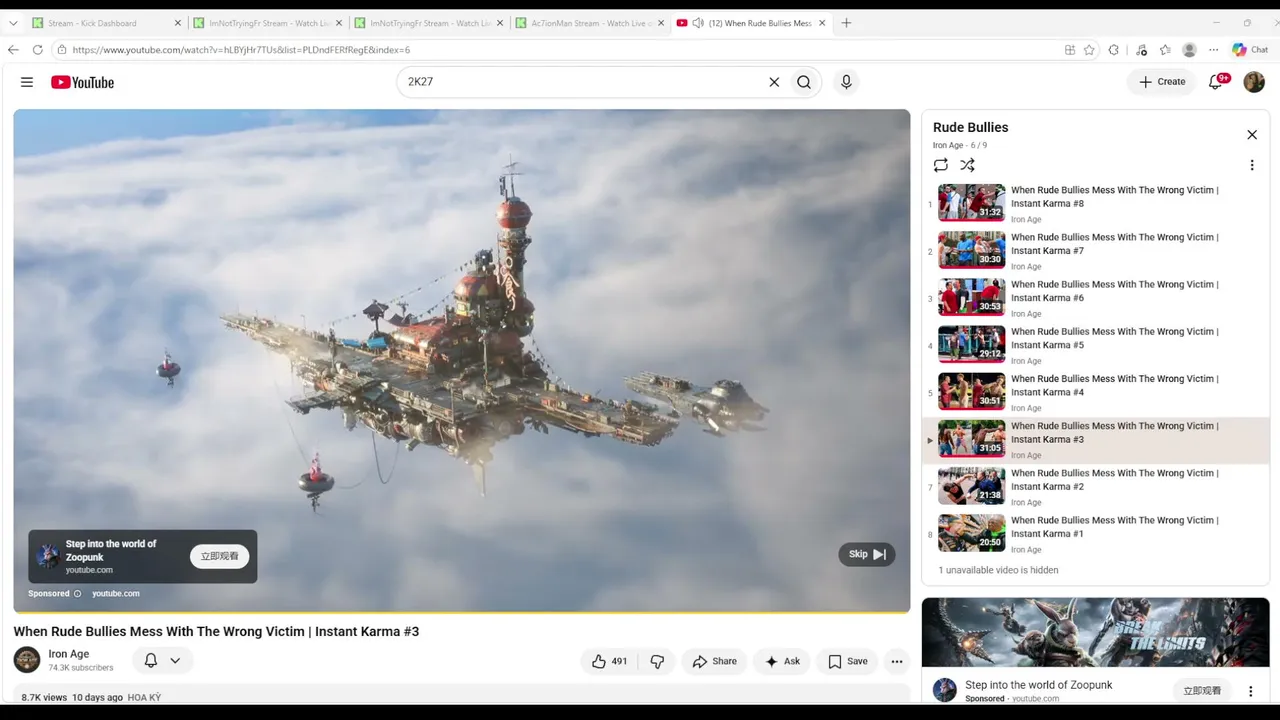Toggle shuffle playlist

pos(967,165)
